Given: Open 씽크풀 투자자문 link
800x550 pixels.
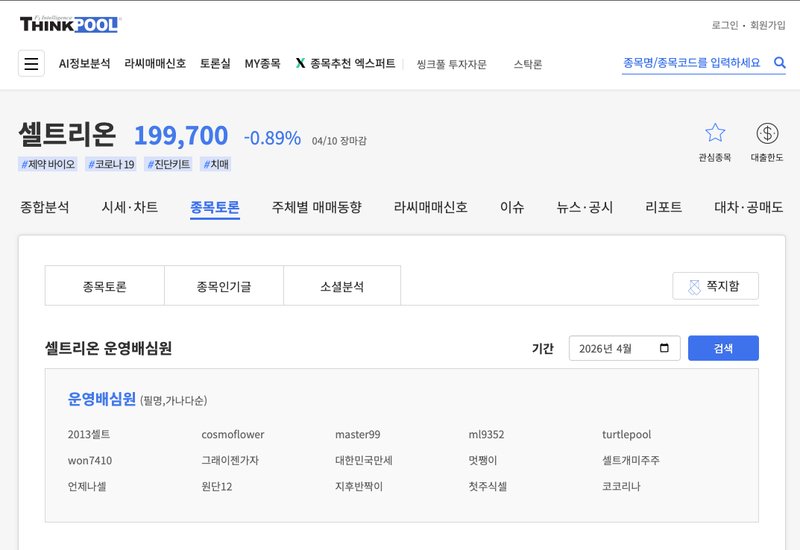Looking at the screenshot, I should coord(452,64).
